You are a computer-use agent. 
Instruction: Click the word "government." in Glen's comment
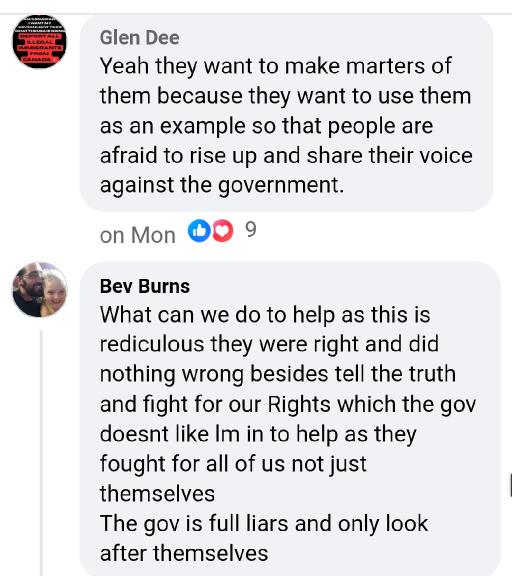(x=281, y=185)
